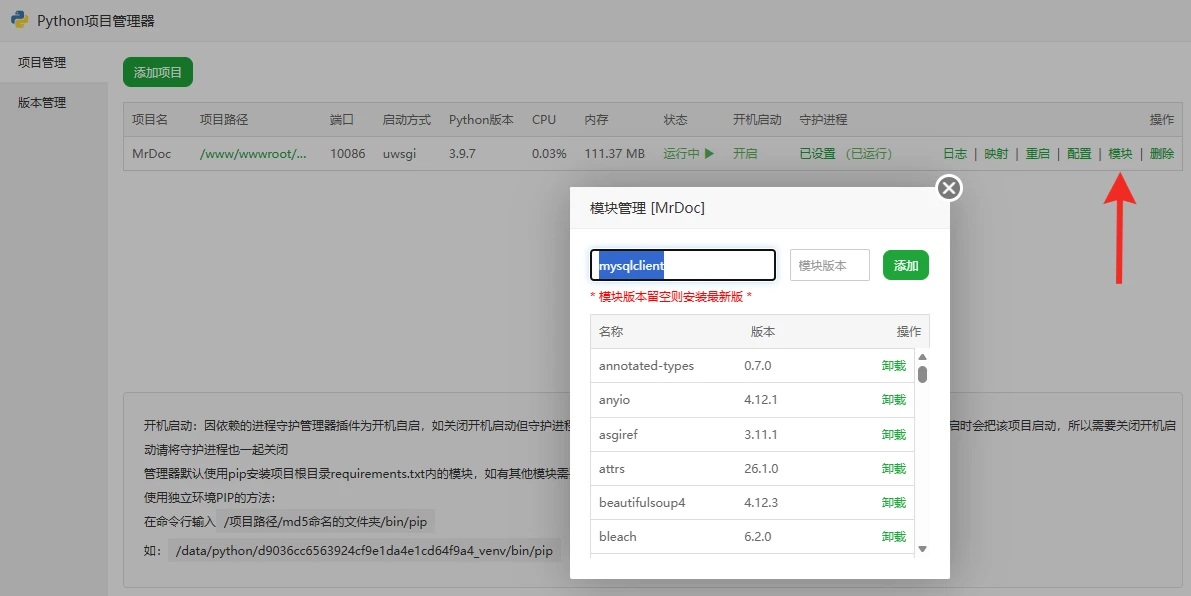Click 删除 link for MrDoc
This screenshot has width=1191, height=596.
click(x=1161, y=153)
